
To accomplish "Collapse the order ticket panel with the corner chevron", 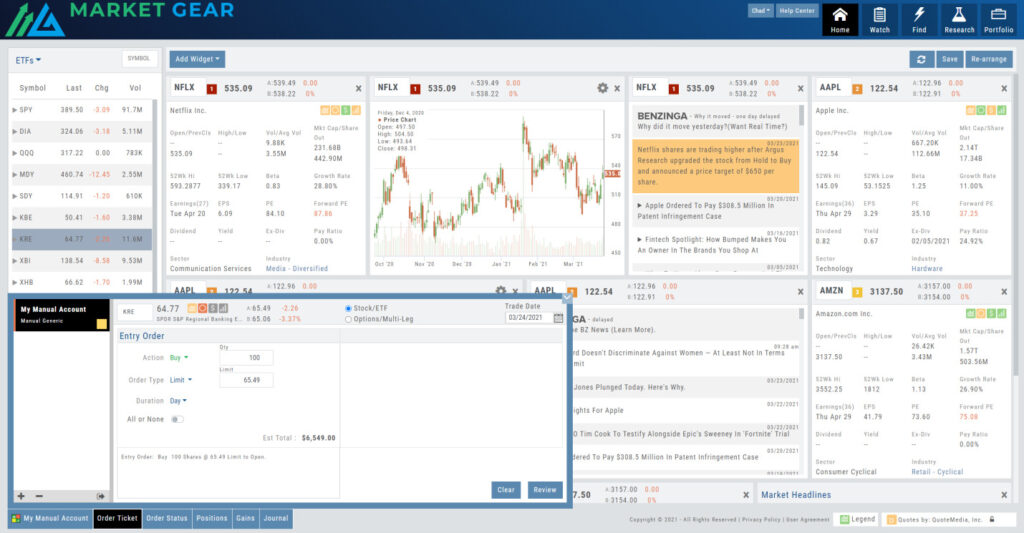I will coord(567,298).
